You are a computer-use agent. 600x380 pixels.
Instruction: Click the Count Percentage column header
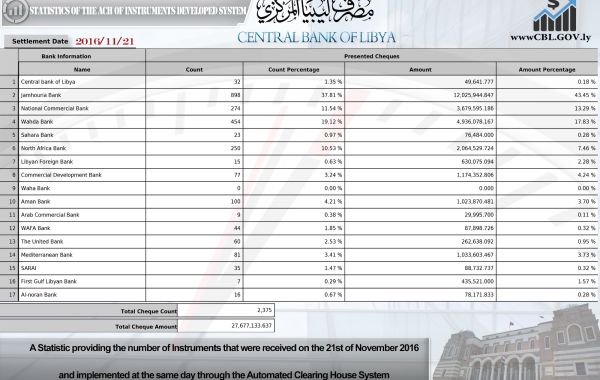pos(293,69)
